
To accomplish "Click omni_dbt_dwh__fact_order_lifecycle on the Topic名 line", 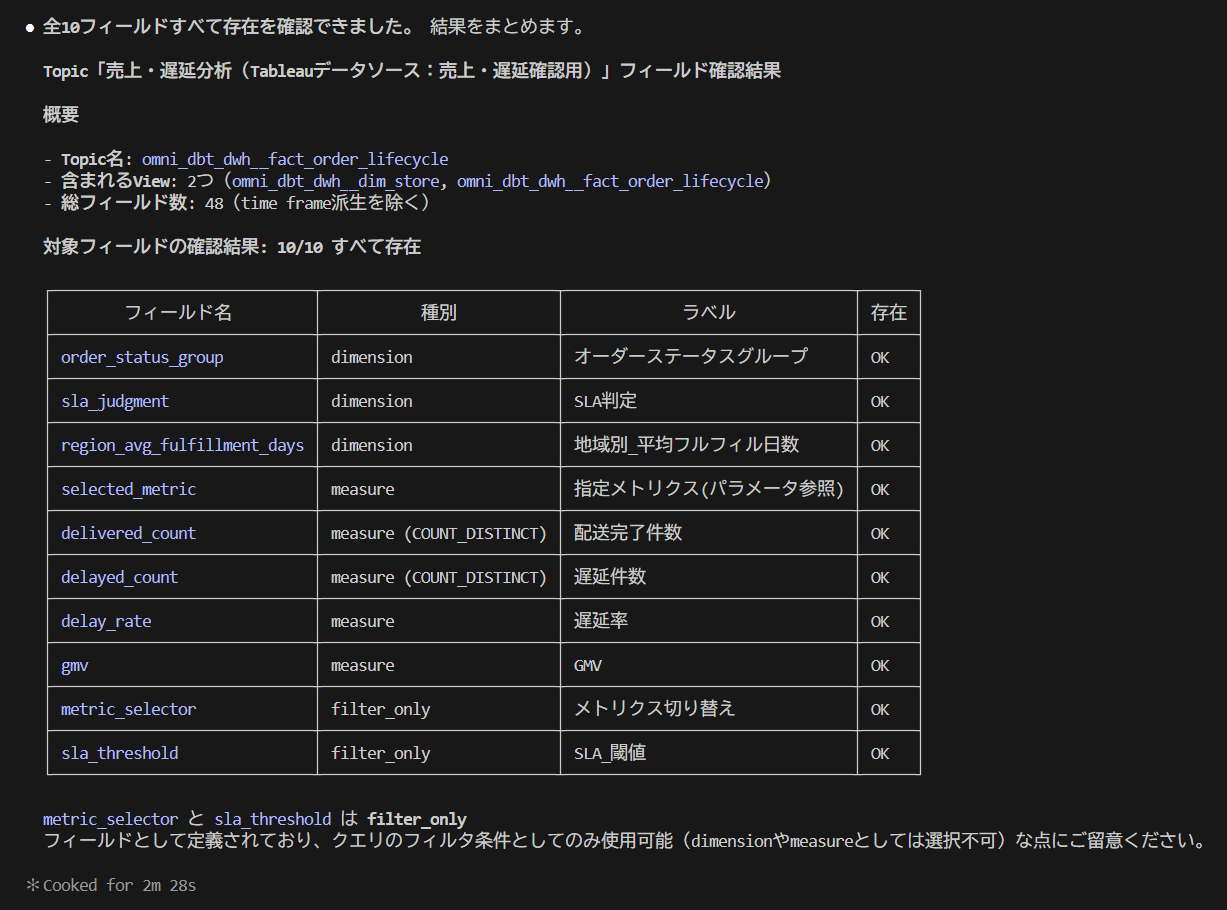I will (x=295, y=159).
